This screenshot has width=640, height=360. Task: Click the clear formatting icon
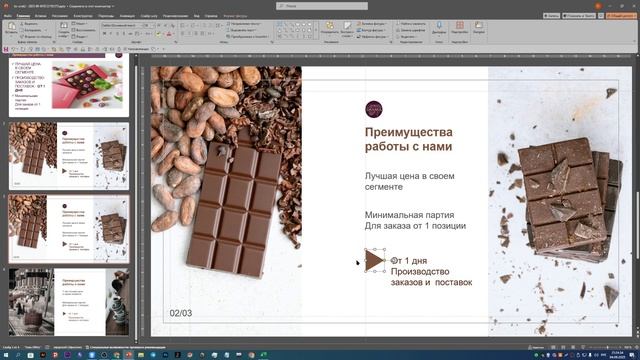point(173,25)
